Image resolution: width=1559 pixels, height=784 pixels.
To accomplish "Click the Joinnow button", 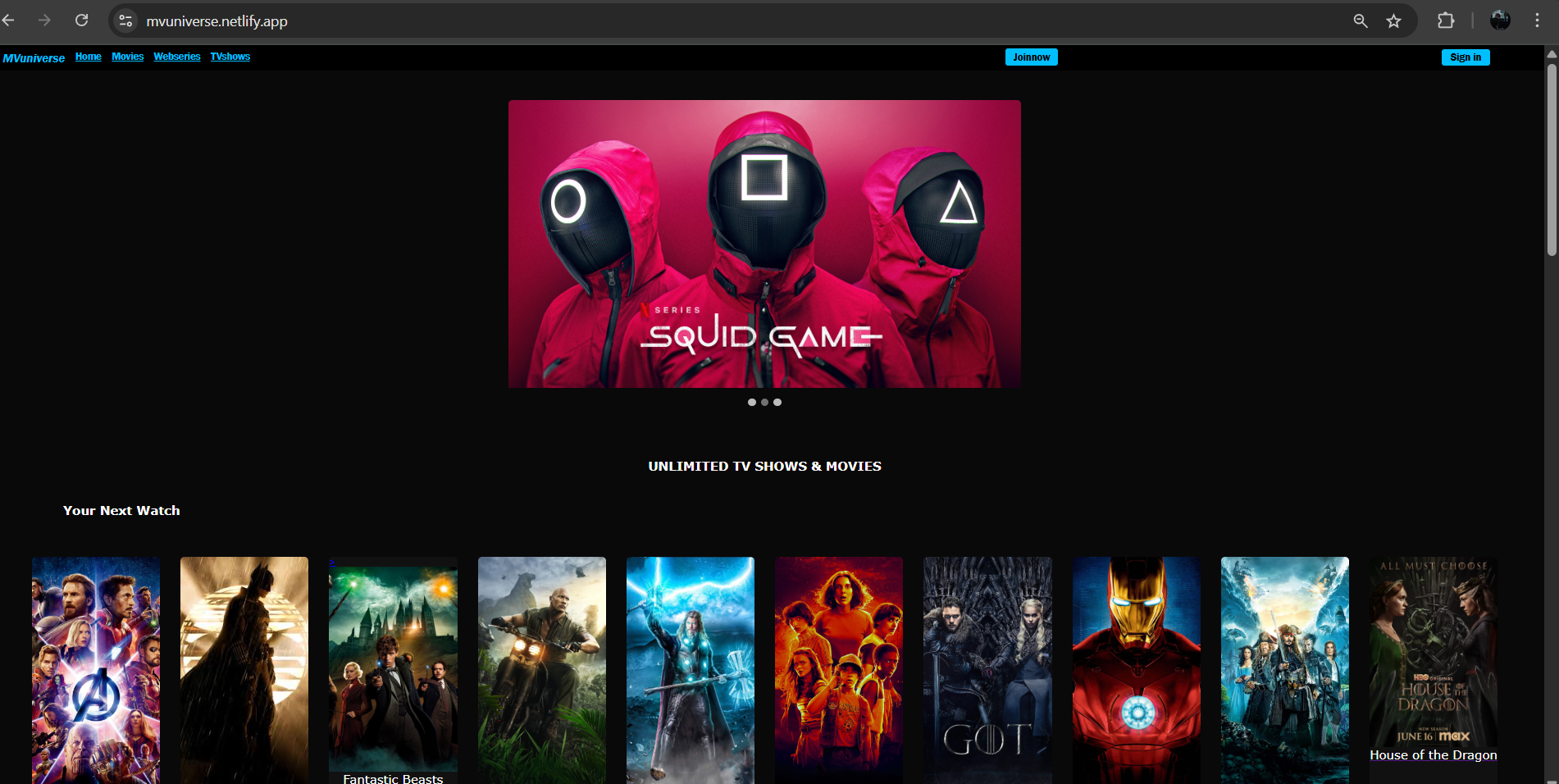I will 1032,57.
